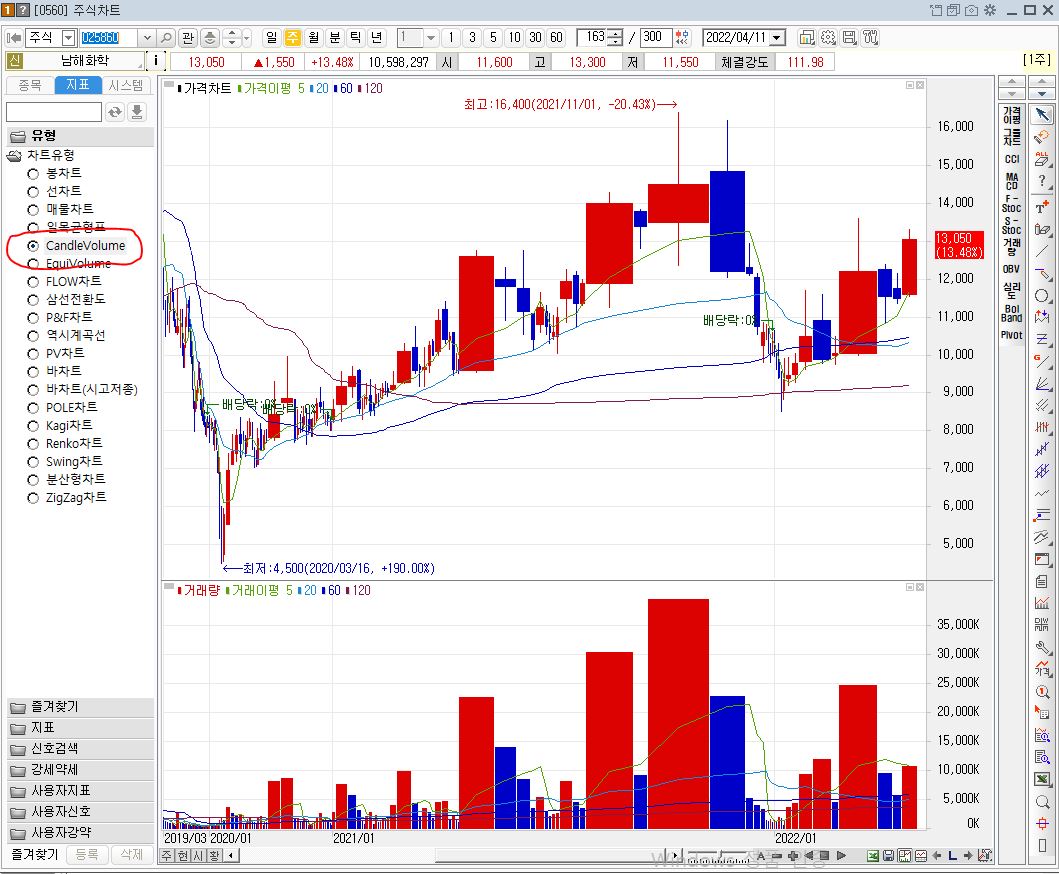Expand the 신호검색 folder

click(x=80, y=748)
